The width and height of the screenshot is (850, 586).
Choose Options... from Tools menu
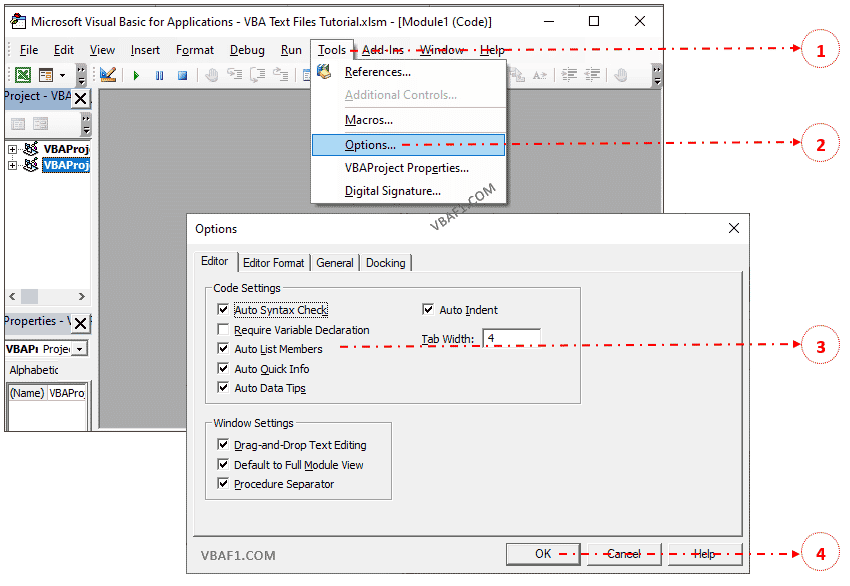point(409,145)
